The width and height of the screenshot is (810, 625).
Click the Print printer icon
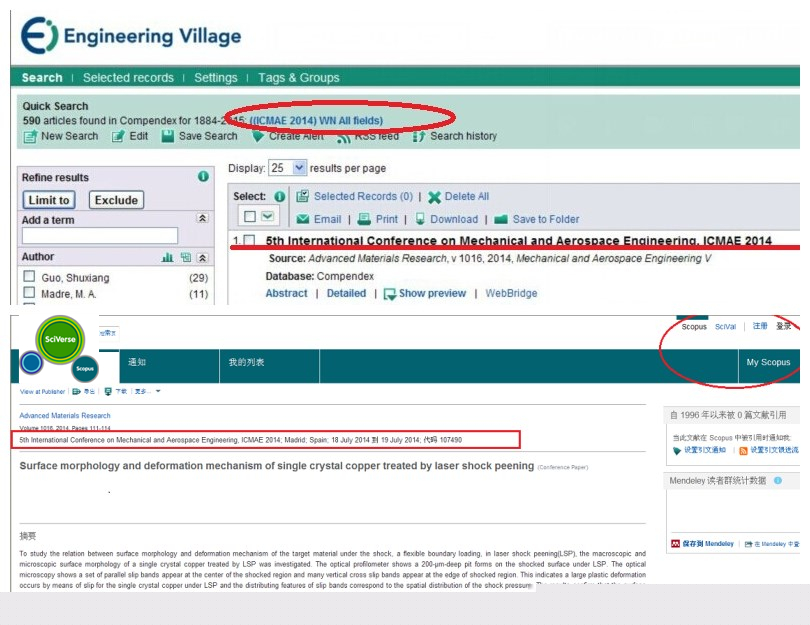(x=364, y=219)
